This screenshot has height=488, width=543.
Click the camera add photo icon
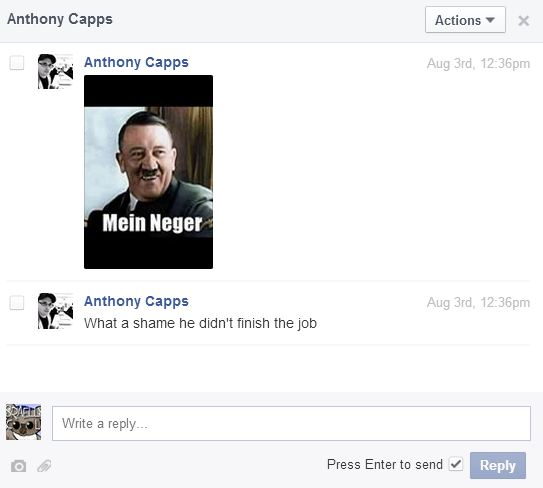click(18, 466)
